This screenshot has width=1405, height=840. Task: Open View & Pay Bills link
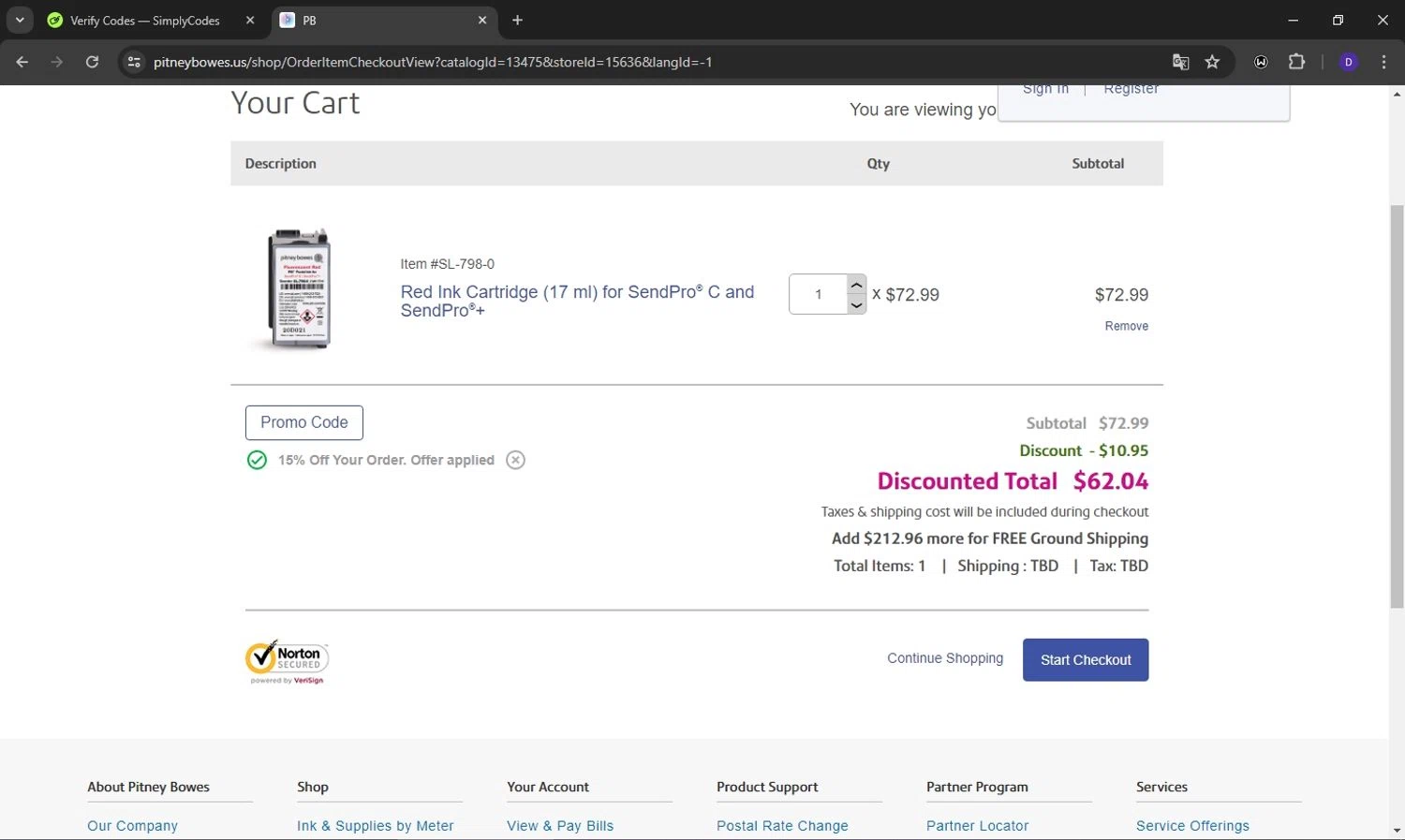(560, 826)
